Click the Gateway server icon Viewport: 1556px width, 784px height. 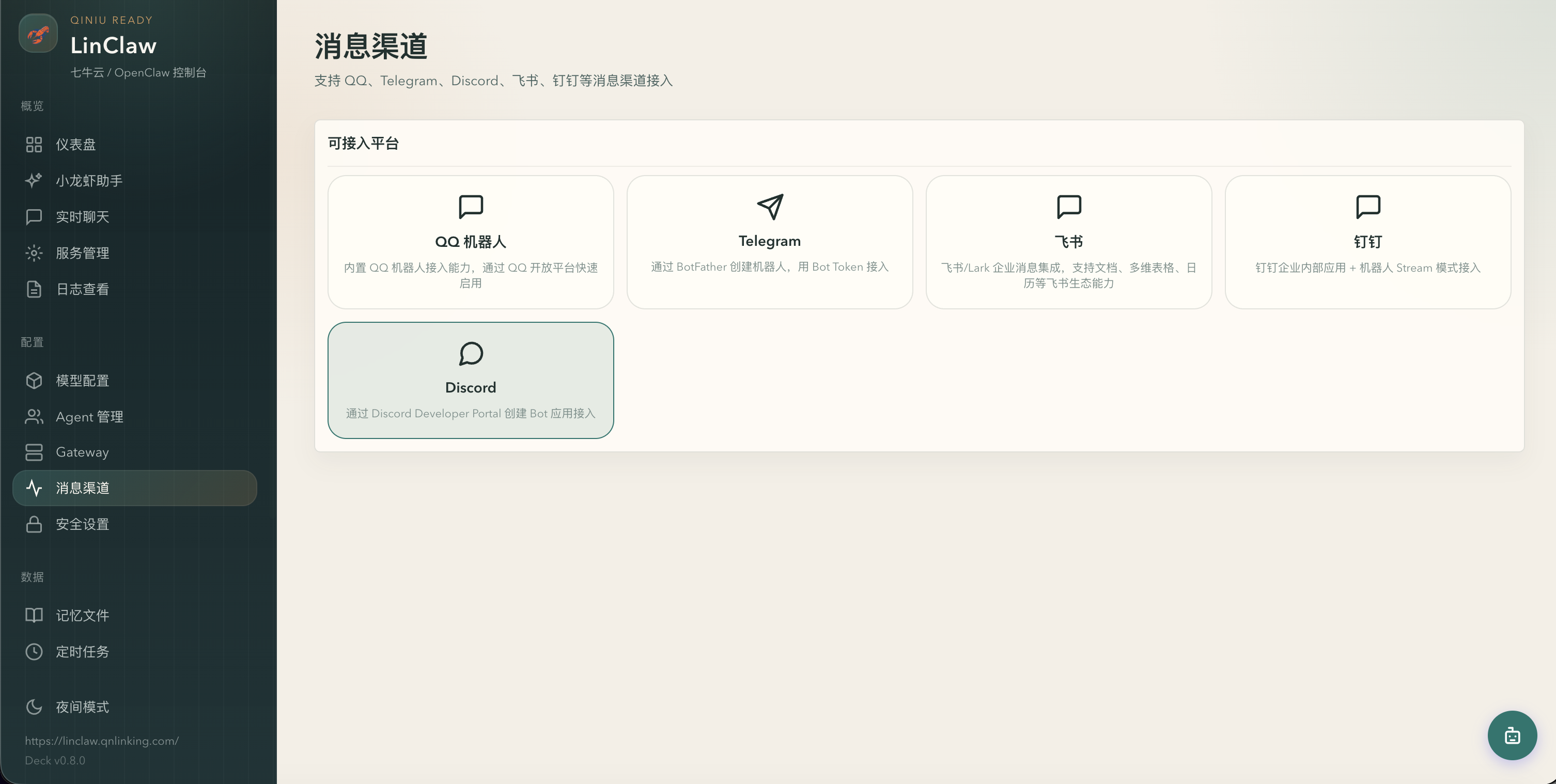point(34,452)
